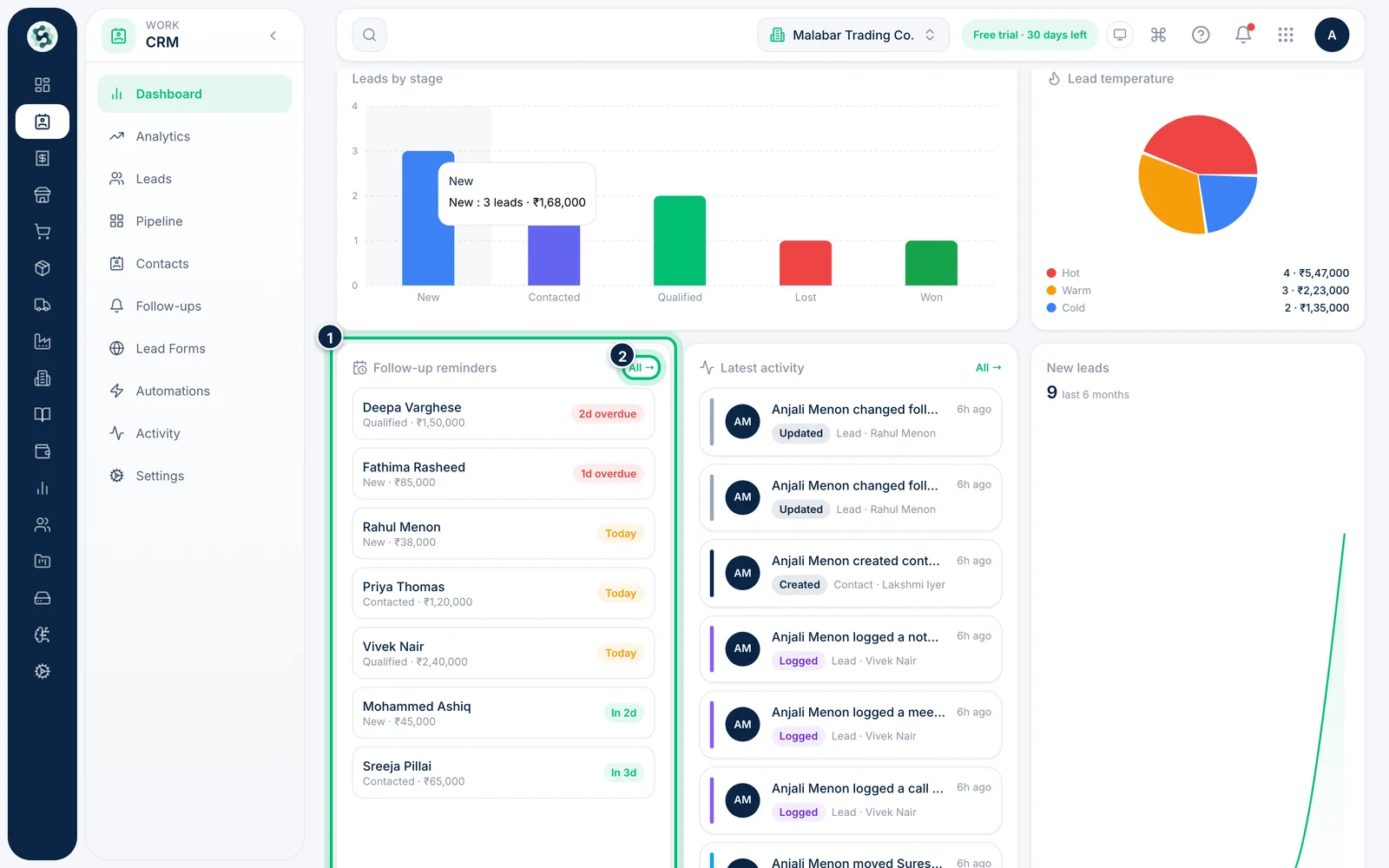Open Contacts in the sidebar
1389x868 pixels.
click(x=194, y=264)
